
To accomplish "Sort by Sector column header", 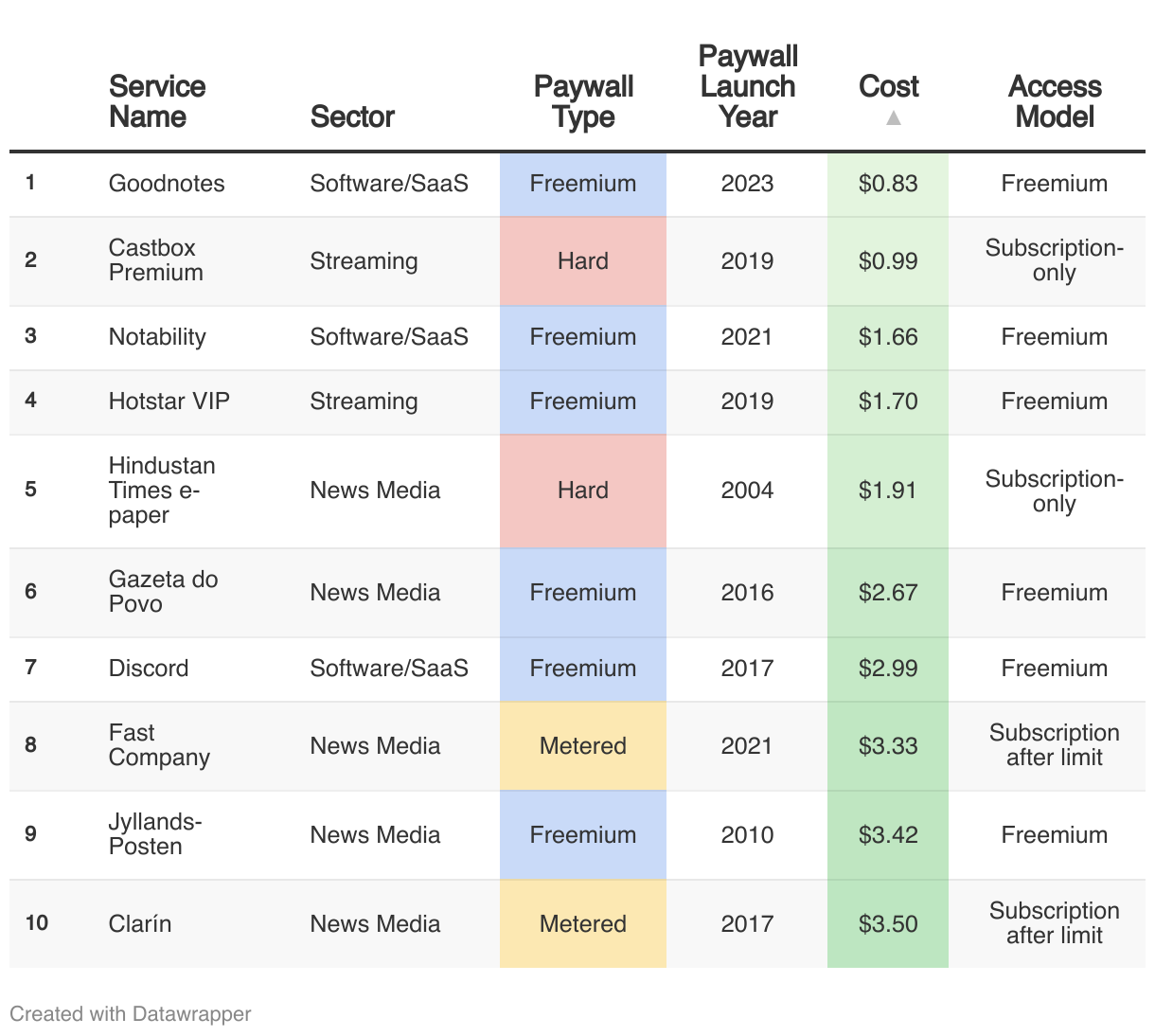I will click(352, 116).
